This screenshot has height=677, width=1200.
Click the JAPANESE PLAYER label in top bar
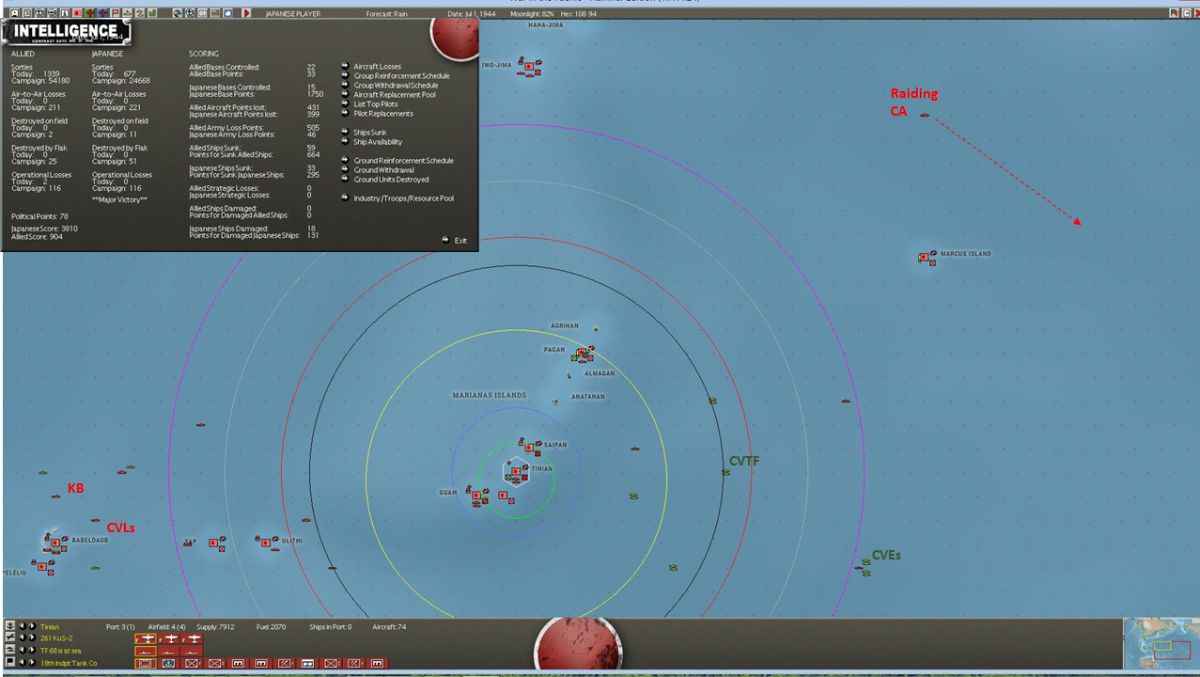point(292,13)
